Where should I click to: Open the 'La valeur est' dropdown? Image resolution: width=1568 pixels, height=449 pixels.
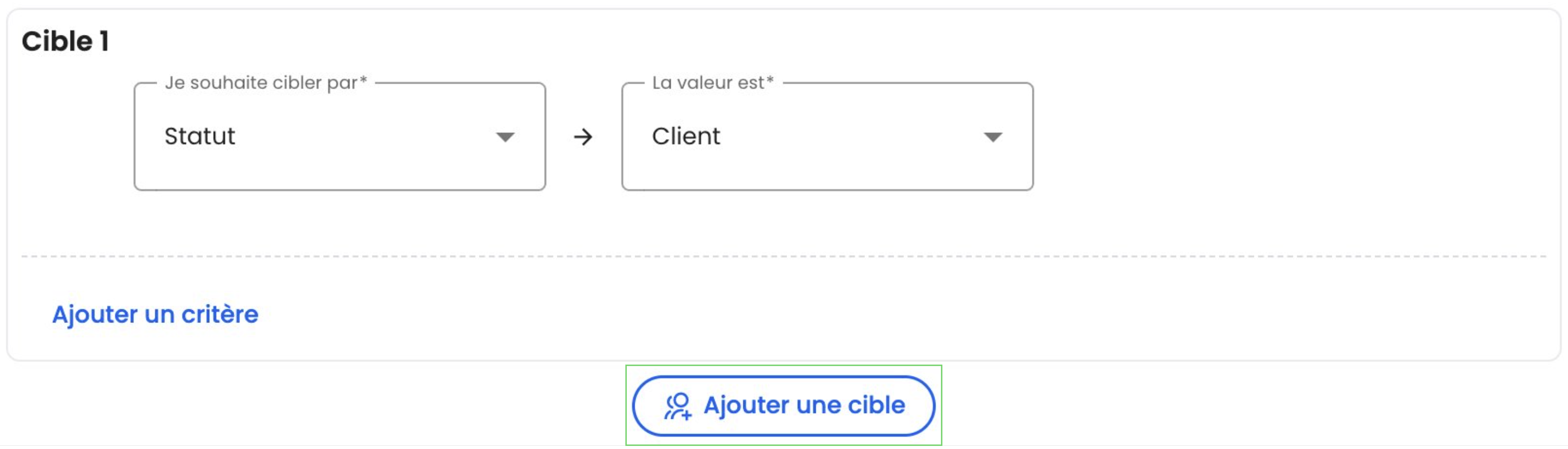pos(827,137)
